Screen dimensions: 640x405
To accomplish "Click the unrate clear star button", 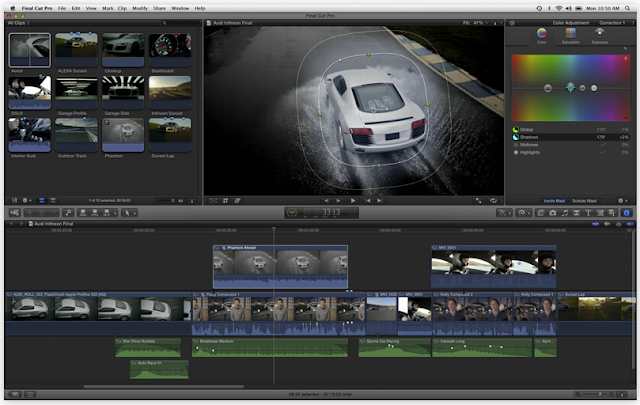I will click(x=42, y=213).
